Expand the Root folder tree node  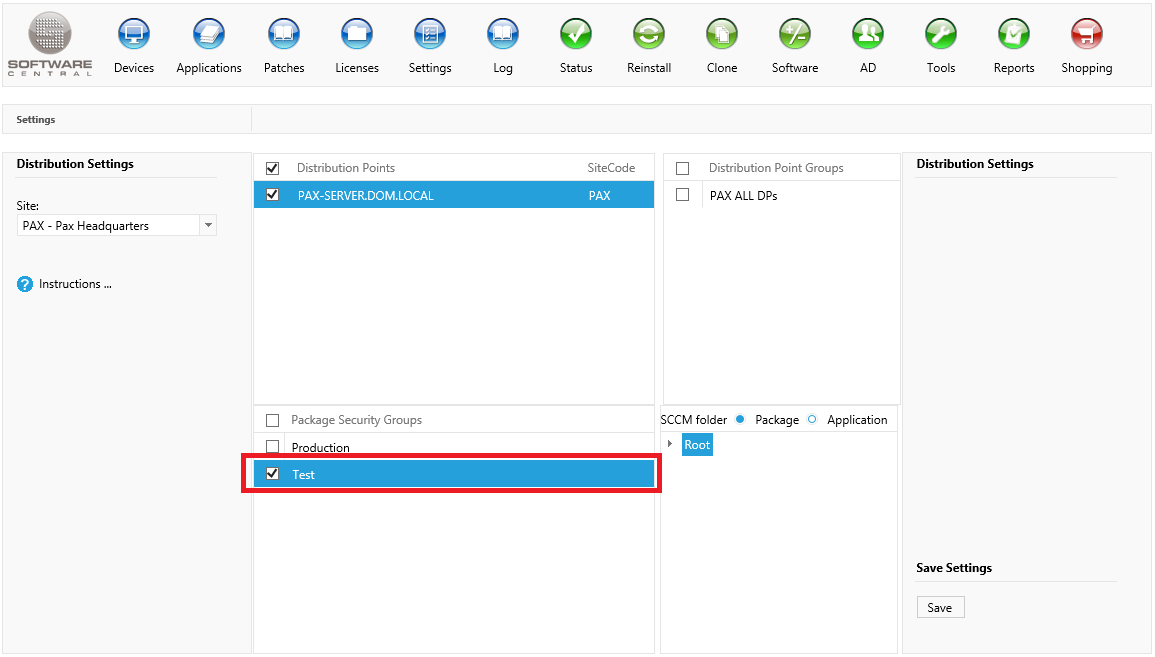[670, 444]
